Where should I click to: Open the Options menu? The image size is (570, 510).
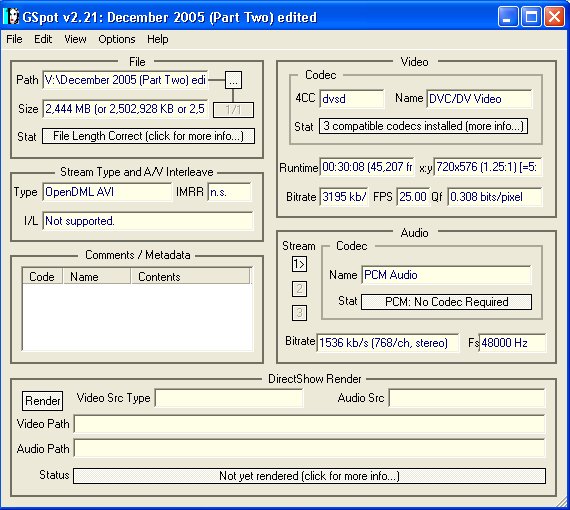tap(117, 39)
